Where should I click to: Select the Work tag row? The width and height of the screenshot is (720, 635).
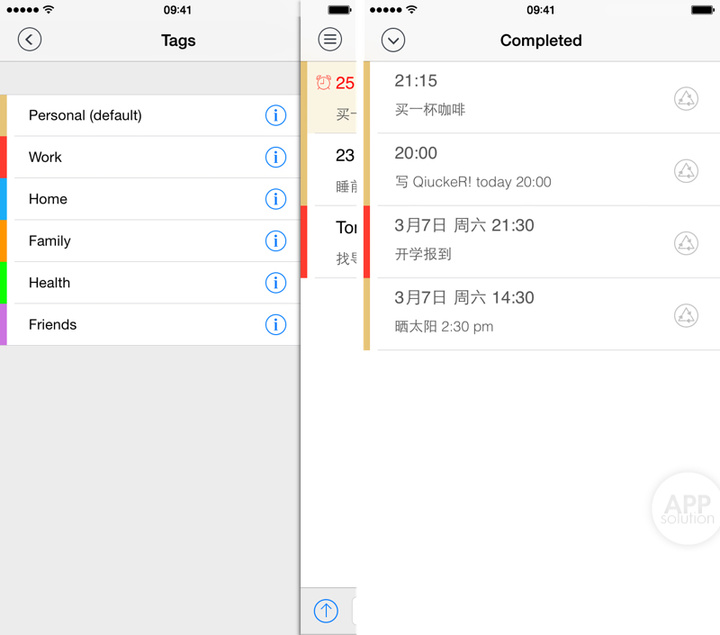(x=130, y=158)
